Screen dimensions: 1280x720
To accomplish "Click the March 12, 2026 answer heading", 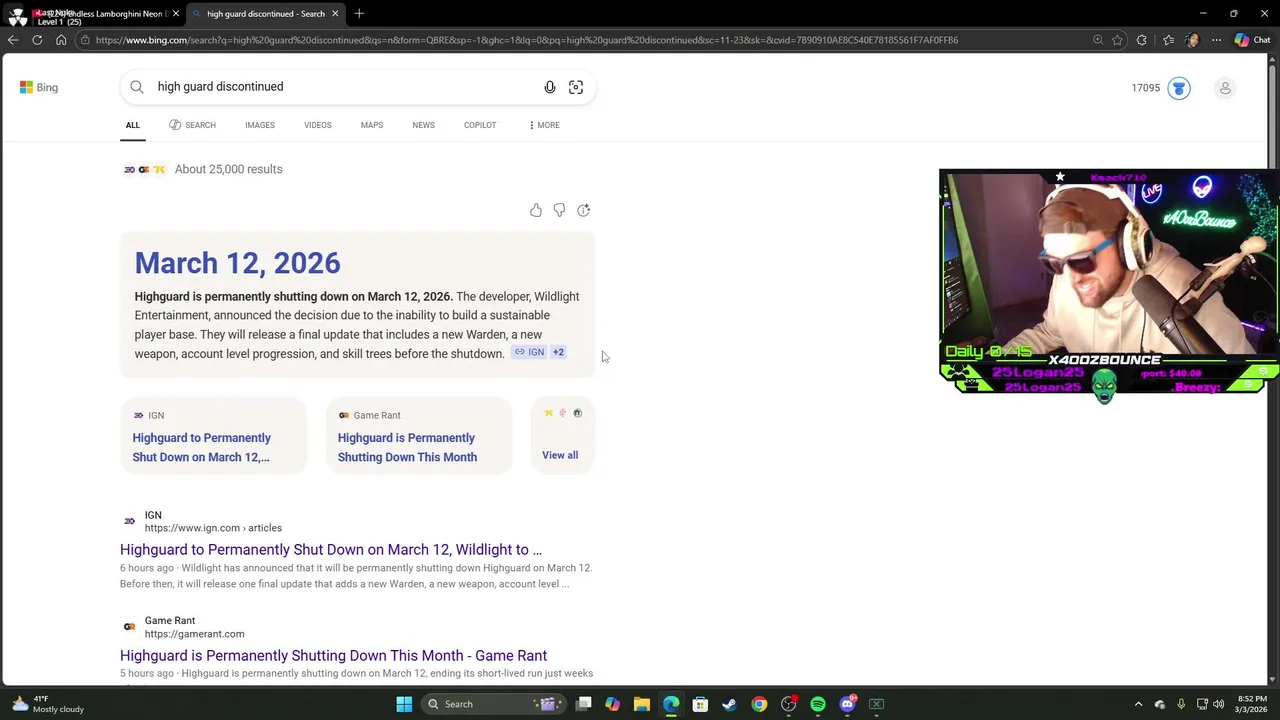I will pos(237,263).
